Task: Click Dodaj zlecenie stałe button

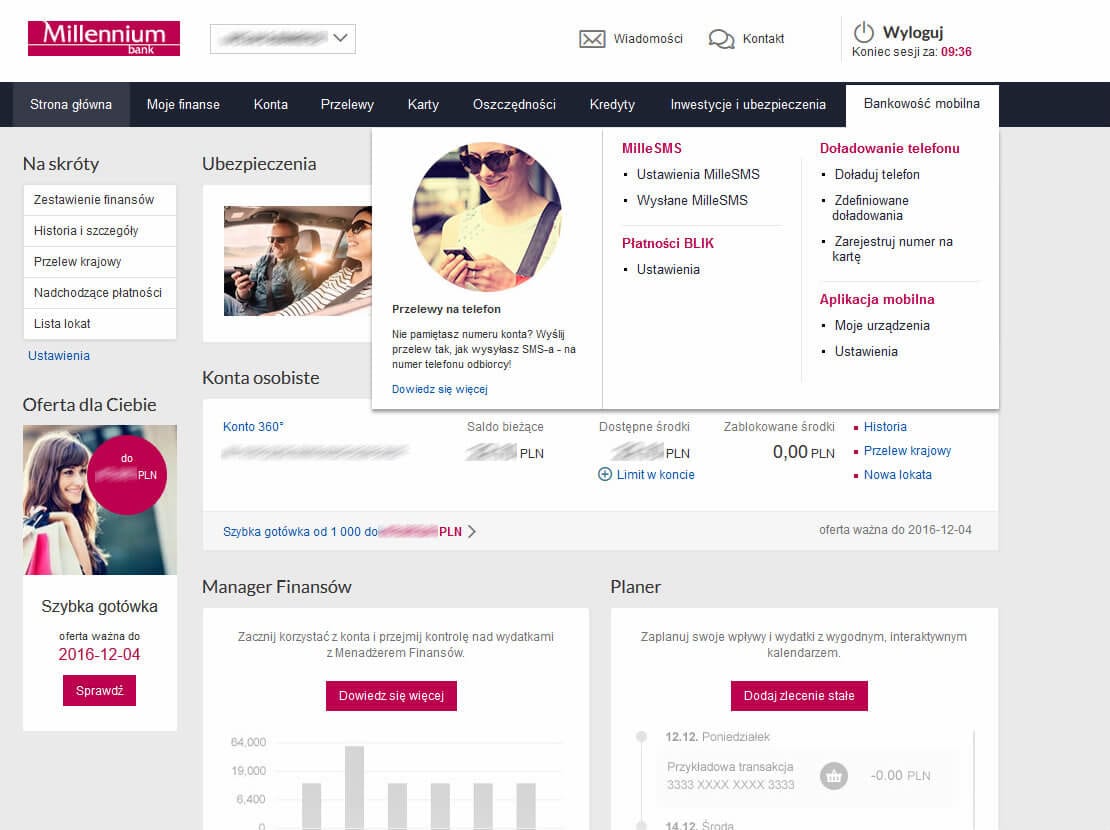Action: tap(799, 695)
